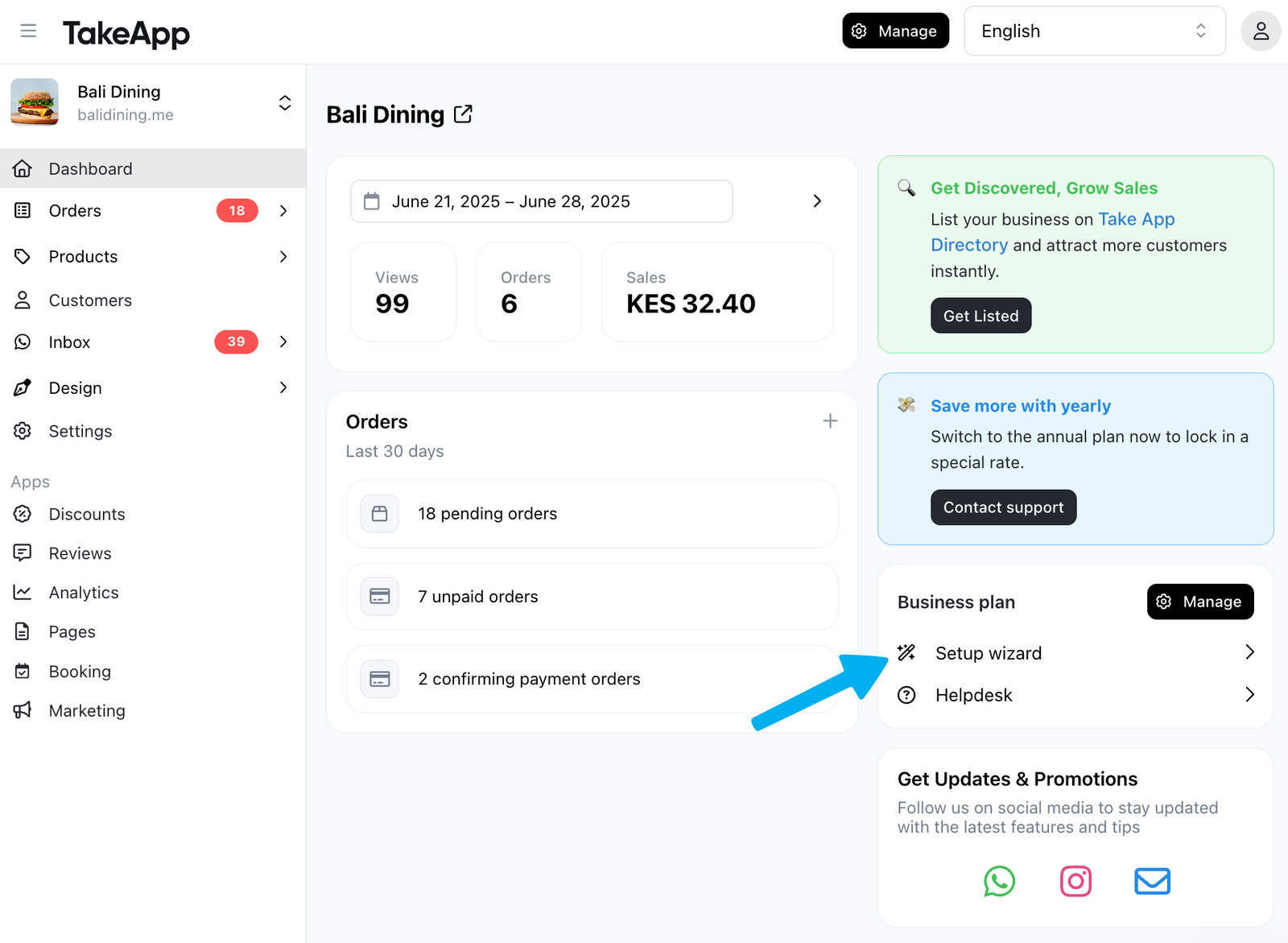Click the Helpdesk label
The width and height of the screenshot is (1288, 943).
point(974,695)
